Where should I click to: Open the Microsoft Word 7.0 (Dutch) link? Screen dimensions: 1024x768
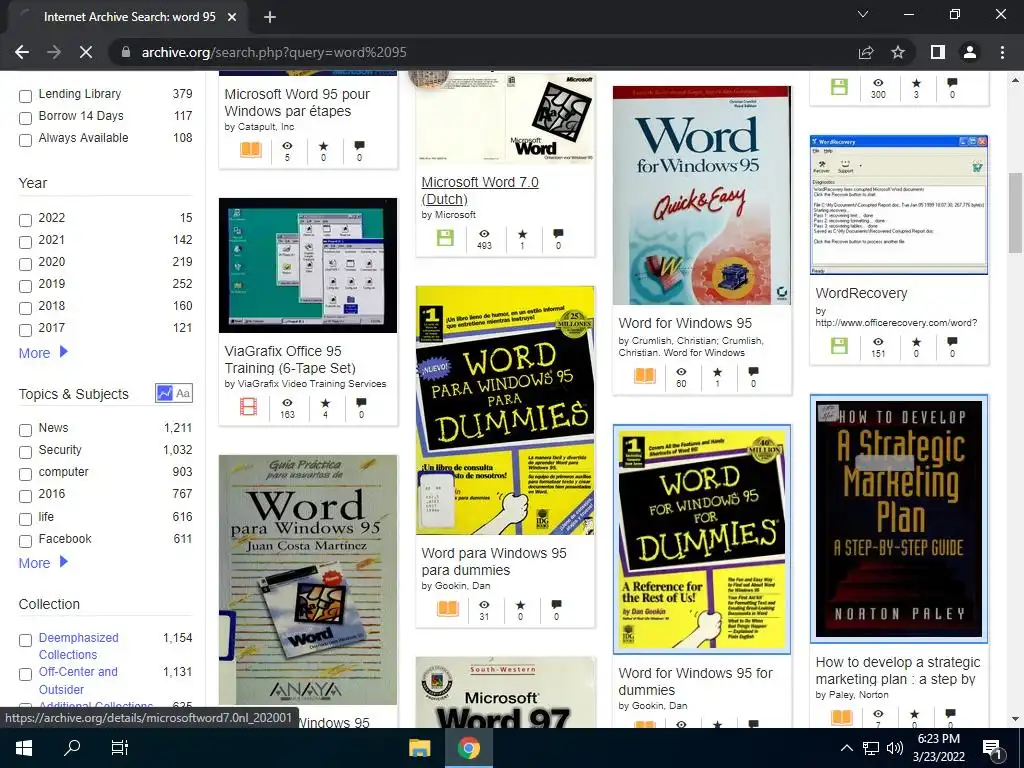coord(480,191)
